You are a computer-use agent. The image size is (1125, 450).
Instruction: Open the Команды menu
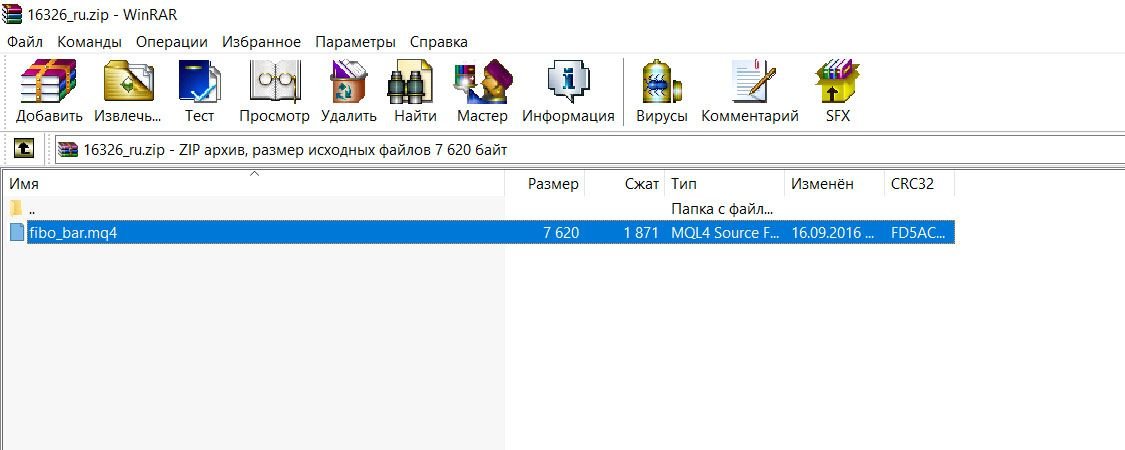click(90, 42)
